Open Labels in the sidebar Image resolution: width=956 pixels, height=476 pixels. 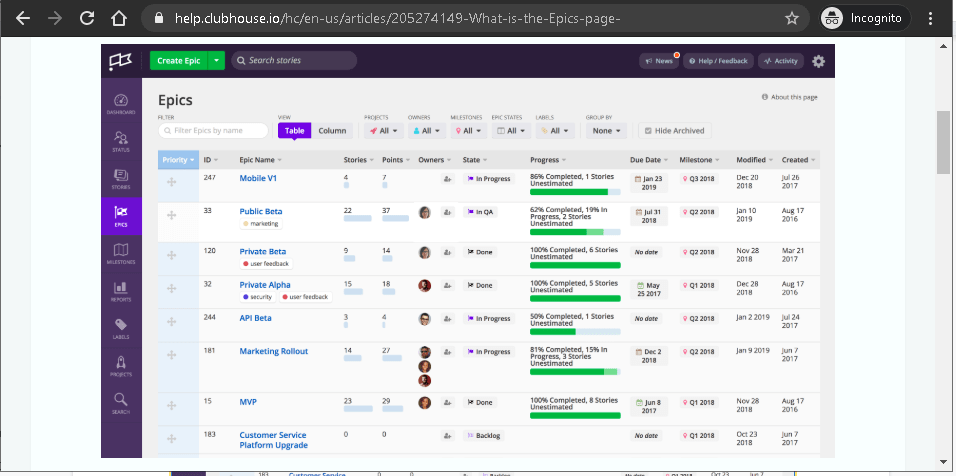tap(121, 328)
